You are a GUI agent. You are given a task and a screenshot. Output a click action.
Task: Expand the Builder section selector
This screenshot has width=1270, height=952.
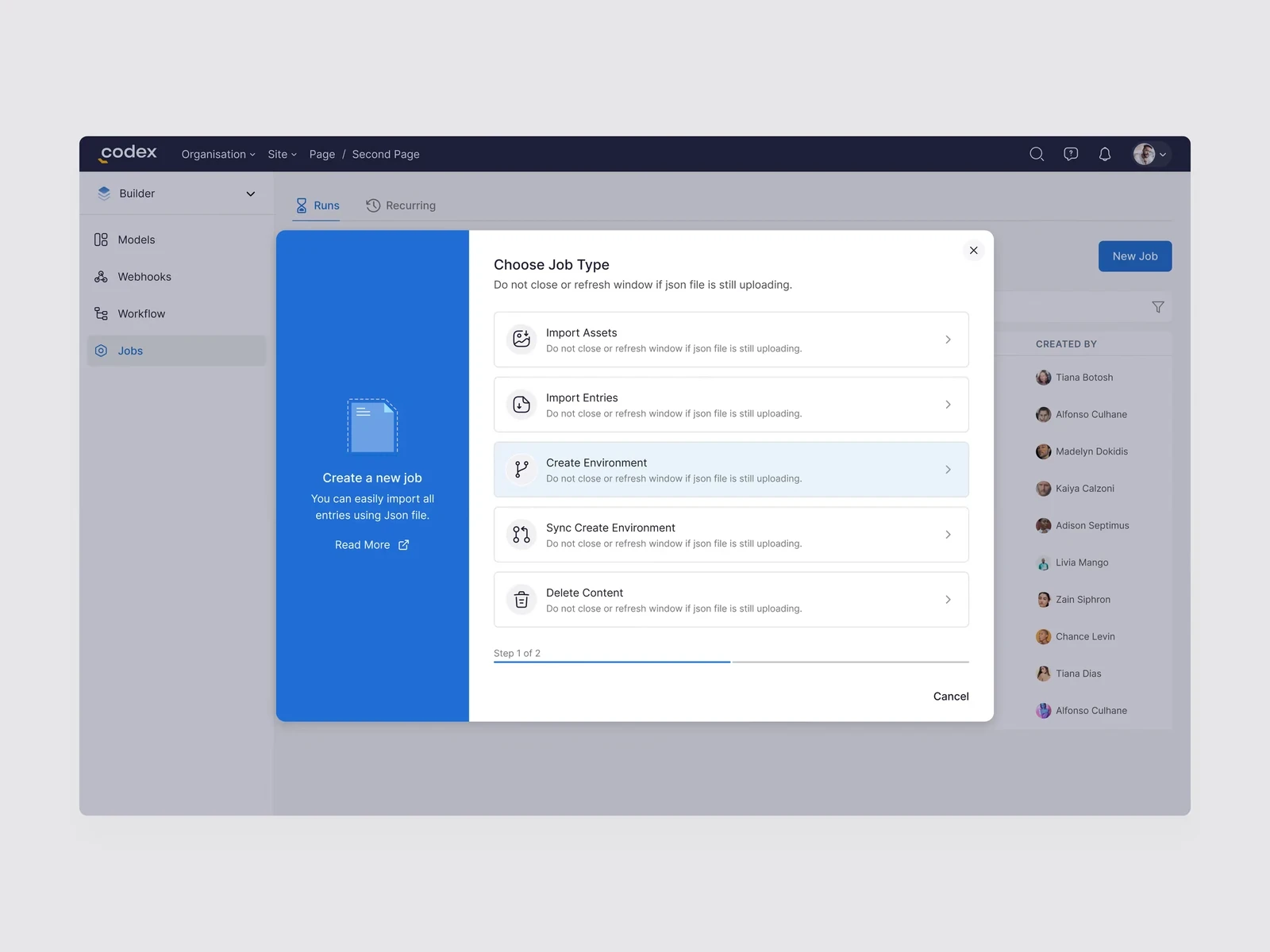click(x=176, y=194)
